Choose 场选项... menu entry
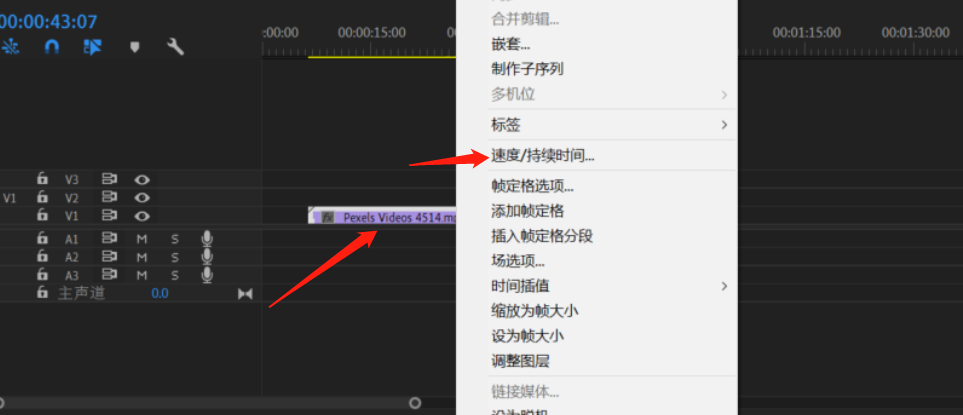Screen dimensions: 963x415 [x=518, y=261]
